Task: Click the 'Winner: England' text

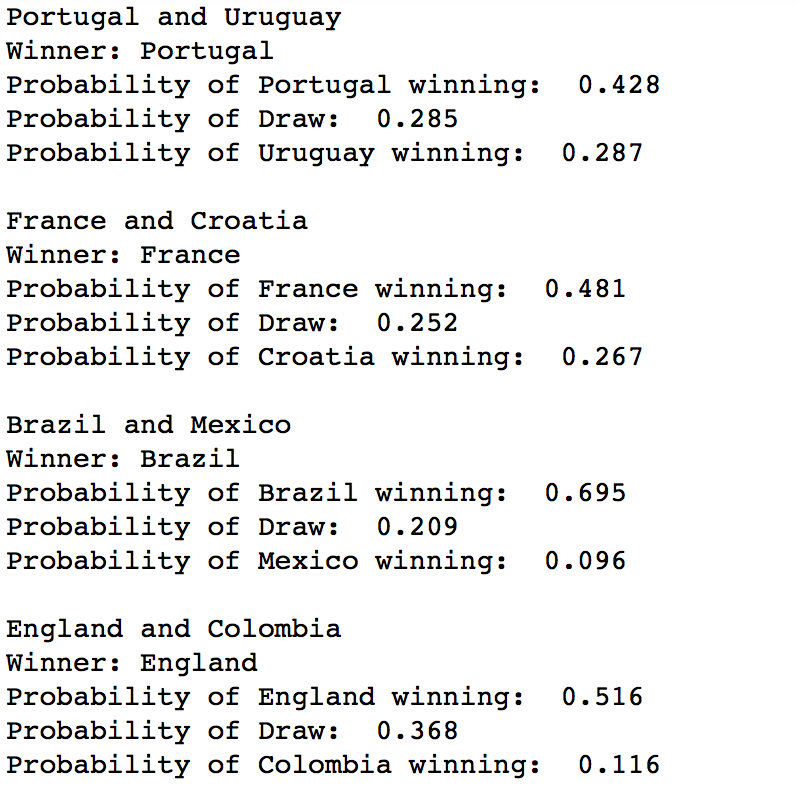Action: coord(131,663)
